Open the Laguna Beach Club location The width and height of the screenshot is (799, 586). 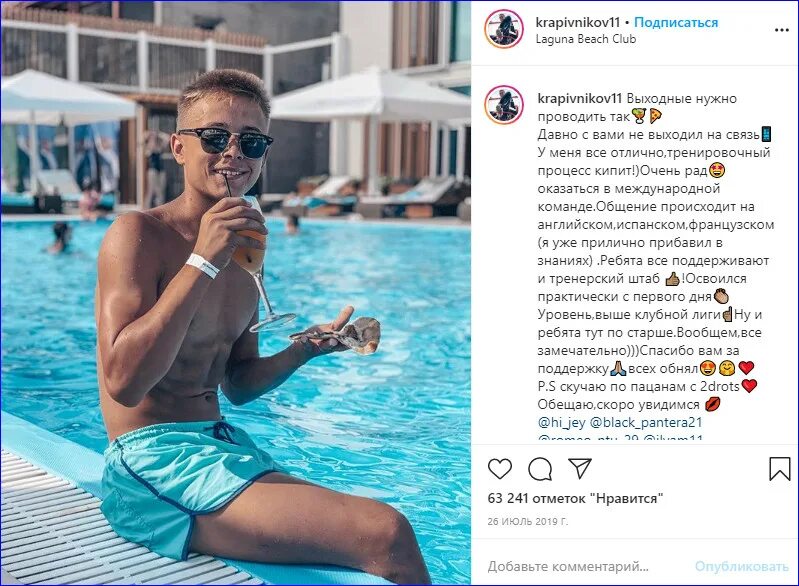(586, 39)
